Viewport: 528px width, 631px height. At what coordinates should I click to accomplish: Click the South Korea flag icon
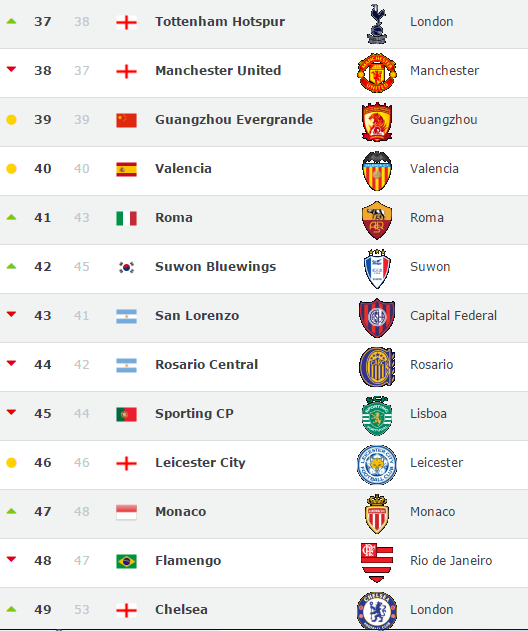[126, 267]
